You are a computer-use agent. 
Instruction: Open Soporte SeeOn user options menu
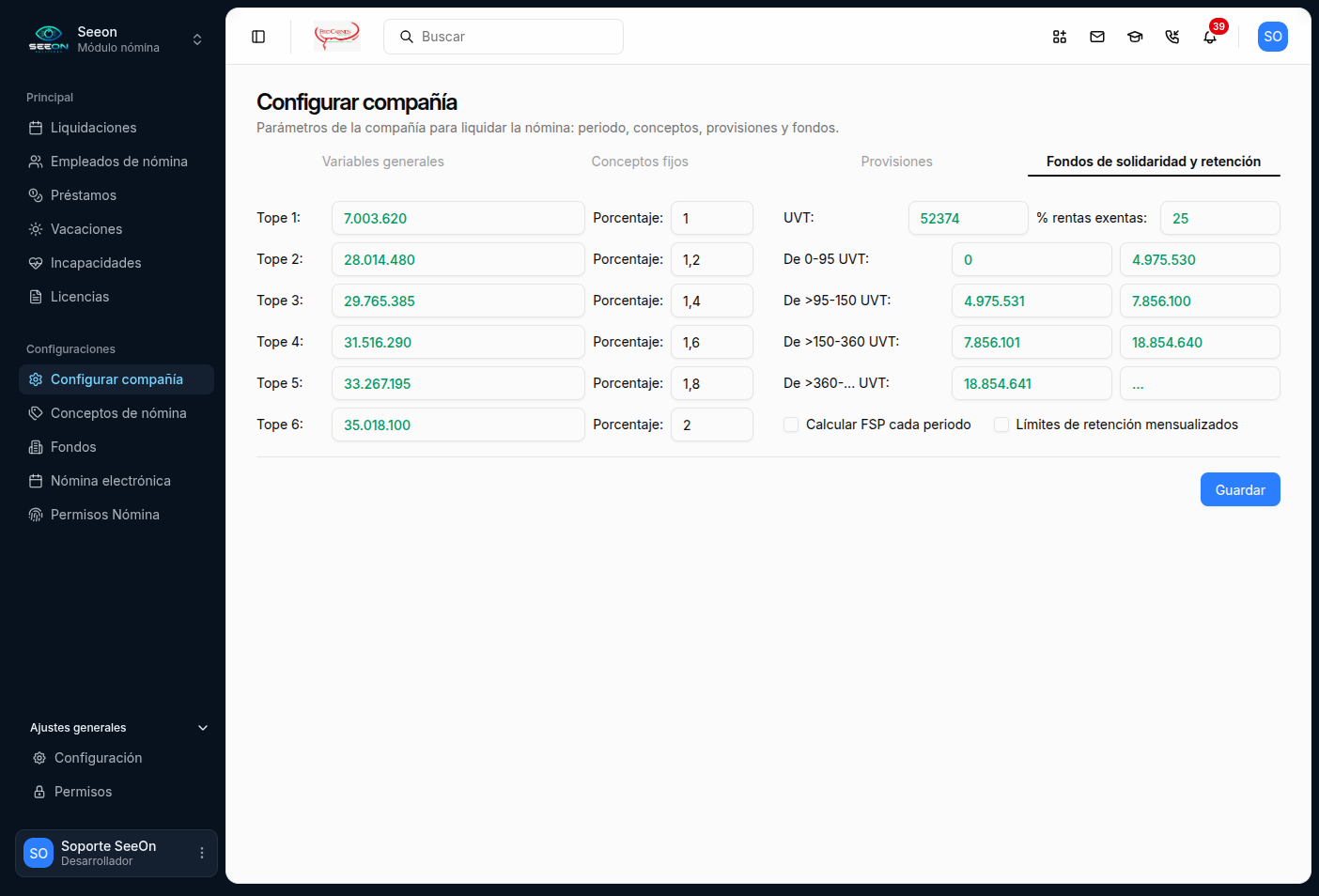click(201, 853)
